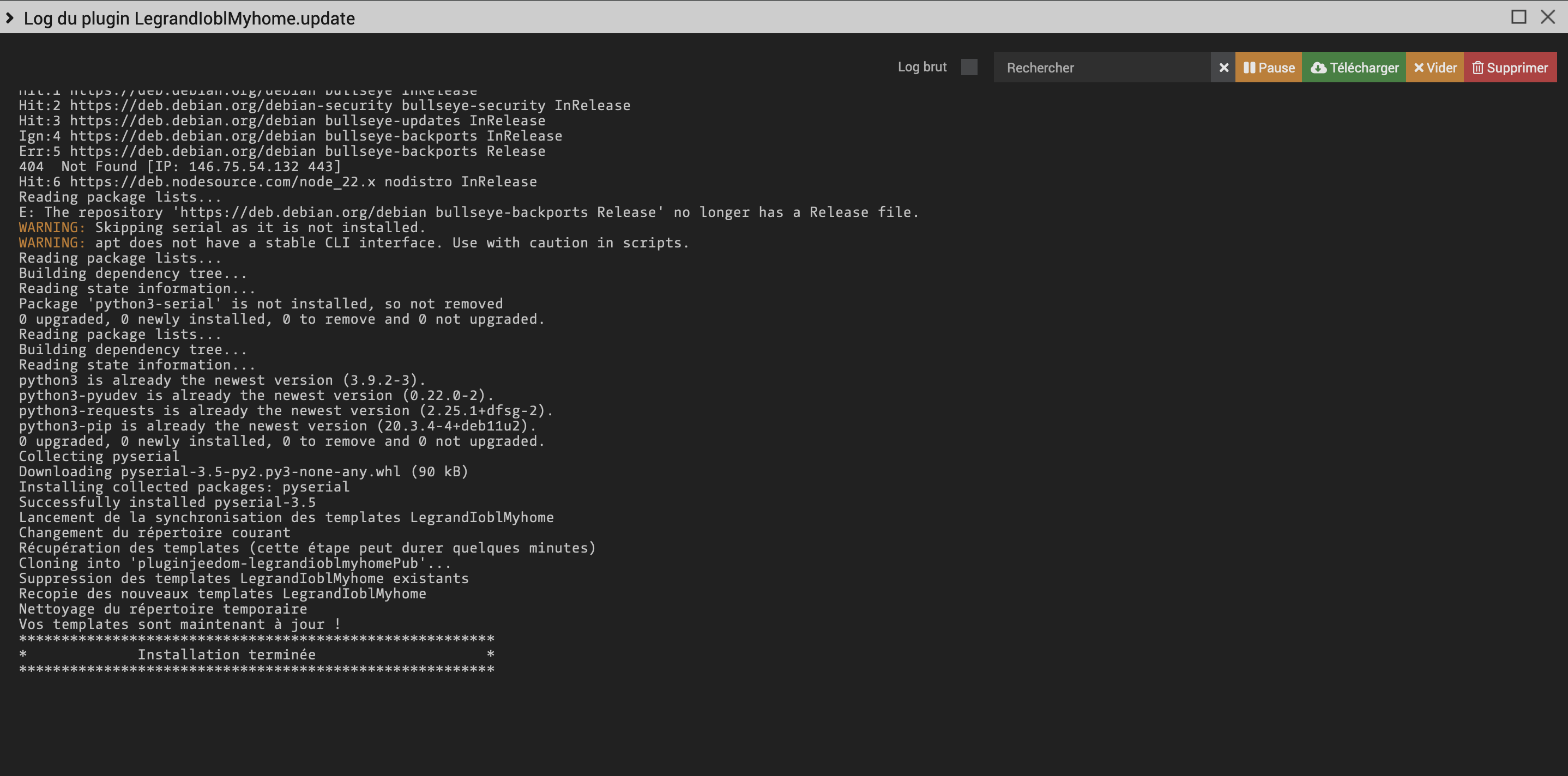Click the 'Cloning into' log line
1568x776 pixels.
point(234,563)
